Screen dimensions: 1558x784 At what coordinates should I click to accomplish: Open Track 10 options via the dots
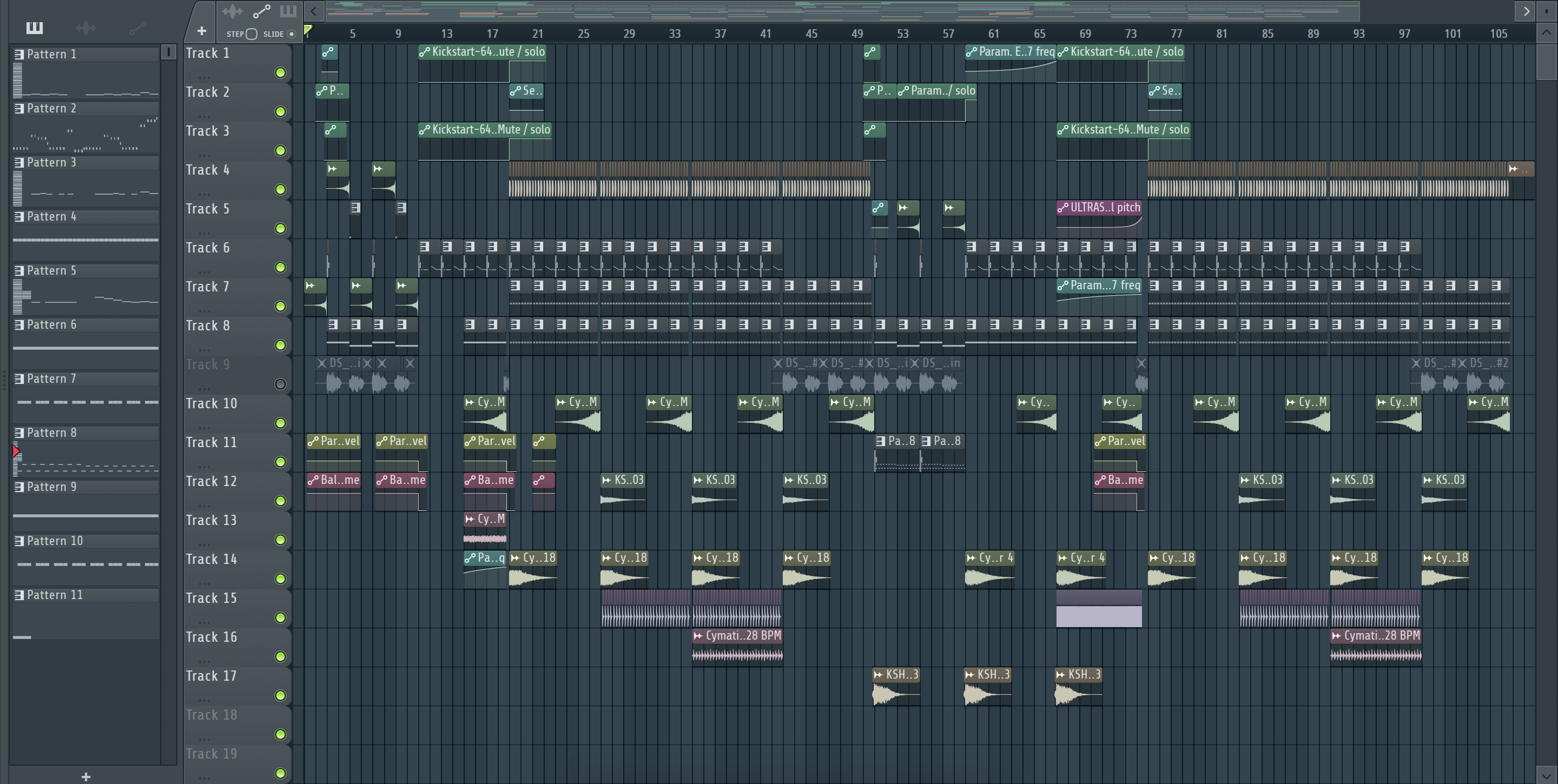pyautogui.click(x=204, y=428)
